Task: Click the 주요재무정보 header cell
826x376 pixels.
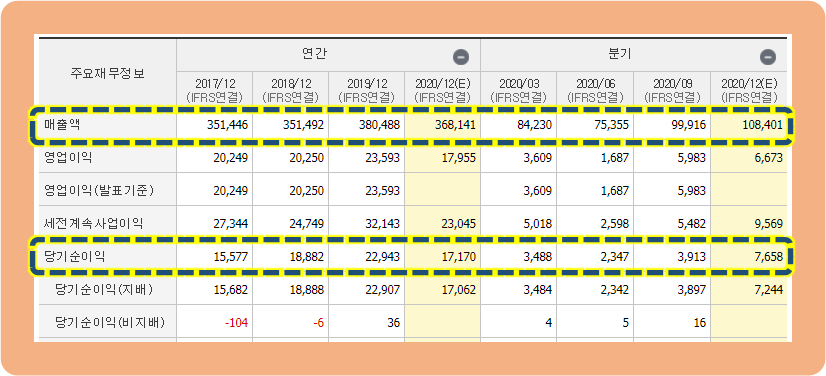Action: pos(107,73)
